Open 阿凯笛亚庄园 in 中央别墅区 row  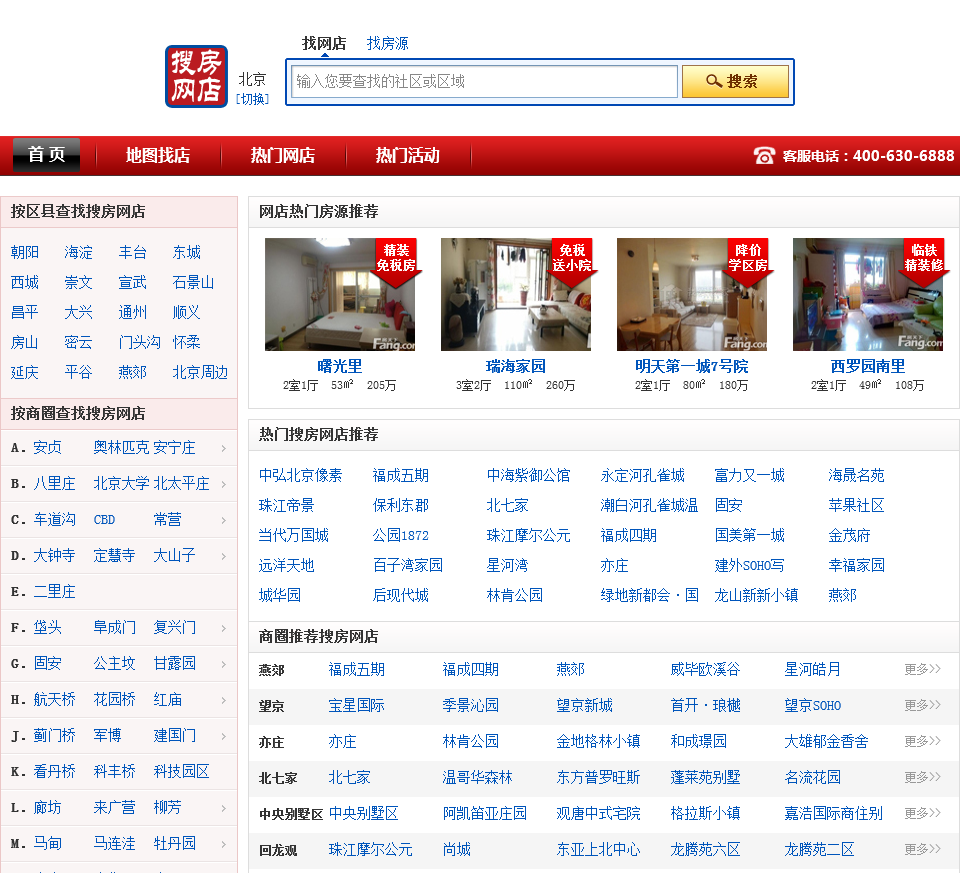[484, 813]
